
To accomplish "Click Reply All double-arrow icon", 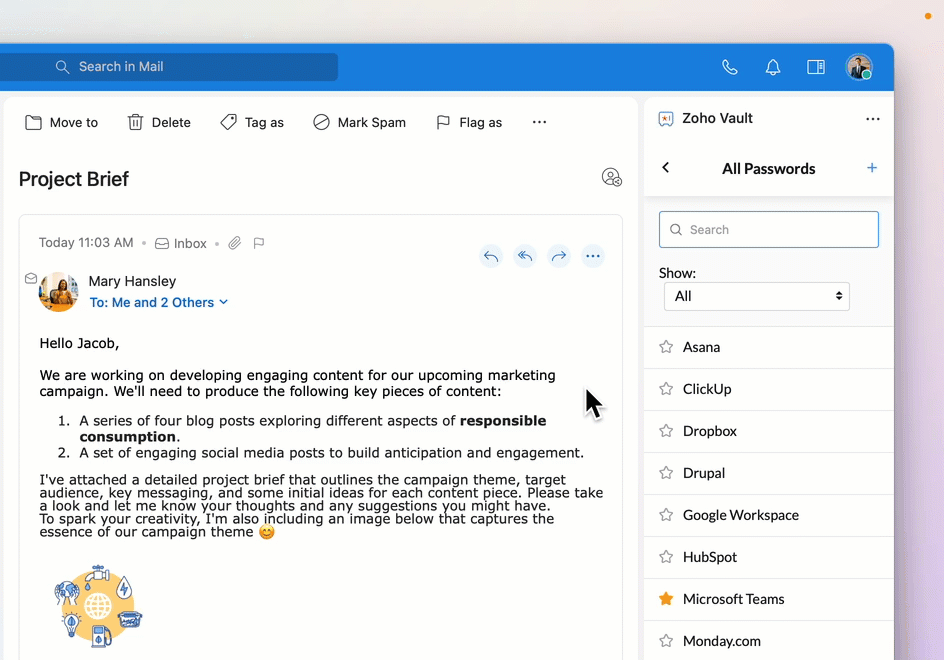I will tap(525, 257).
